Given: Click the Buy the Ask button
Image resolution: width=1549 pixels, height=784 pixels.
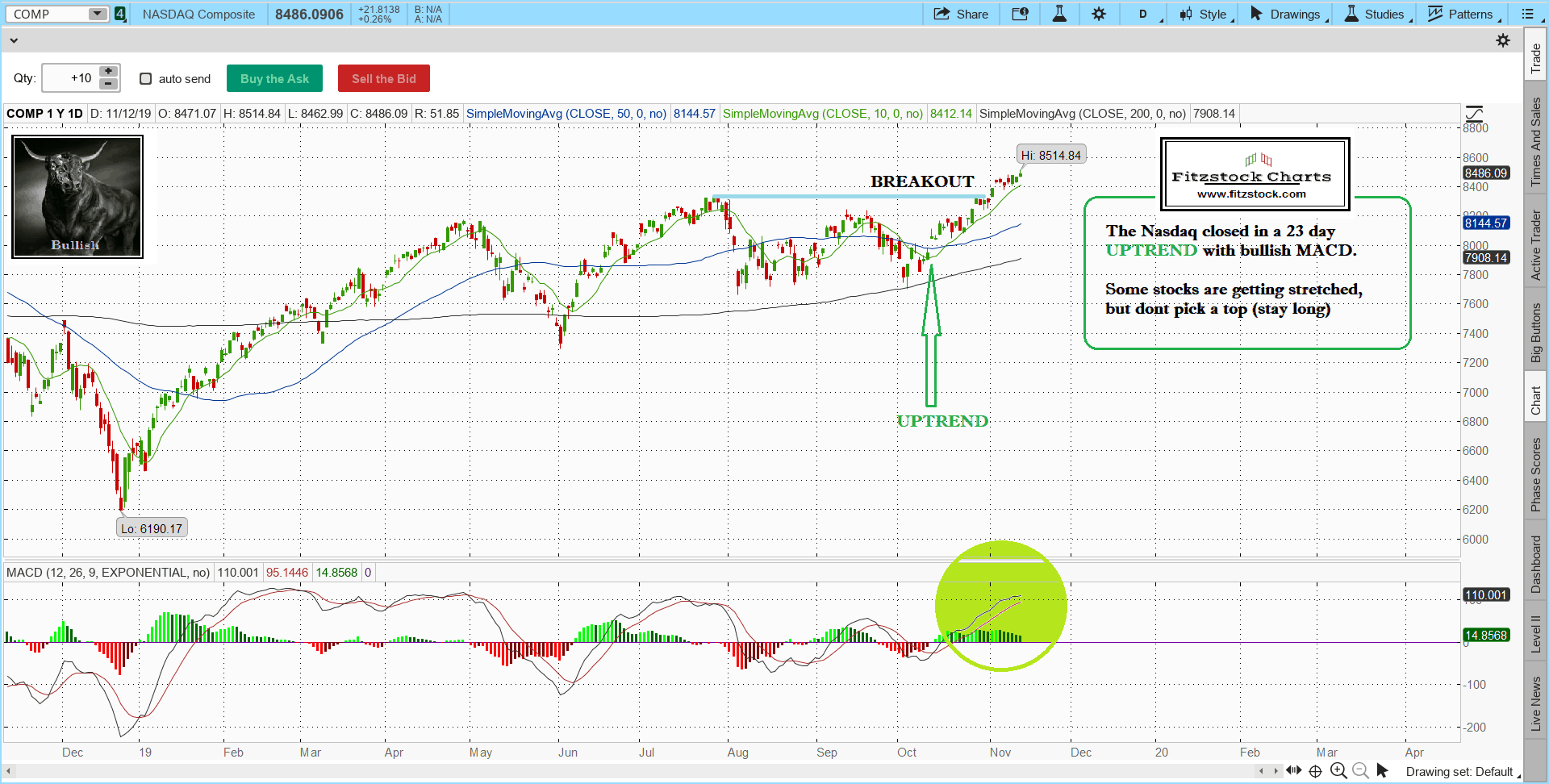Looking at the screenshot, I should [274, 79].
